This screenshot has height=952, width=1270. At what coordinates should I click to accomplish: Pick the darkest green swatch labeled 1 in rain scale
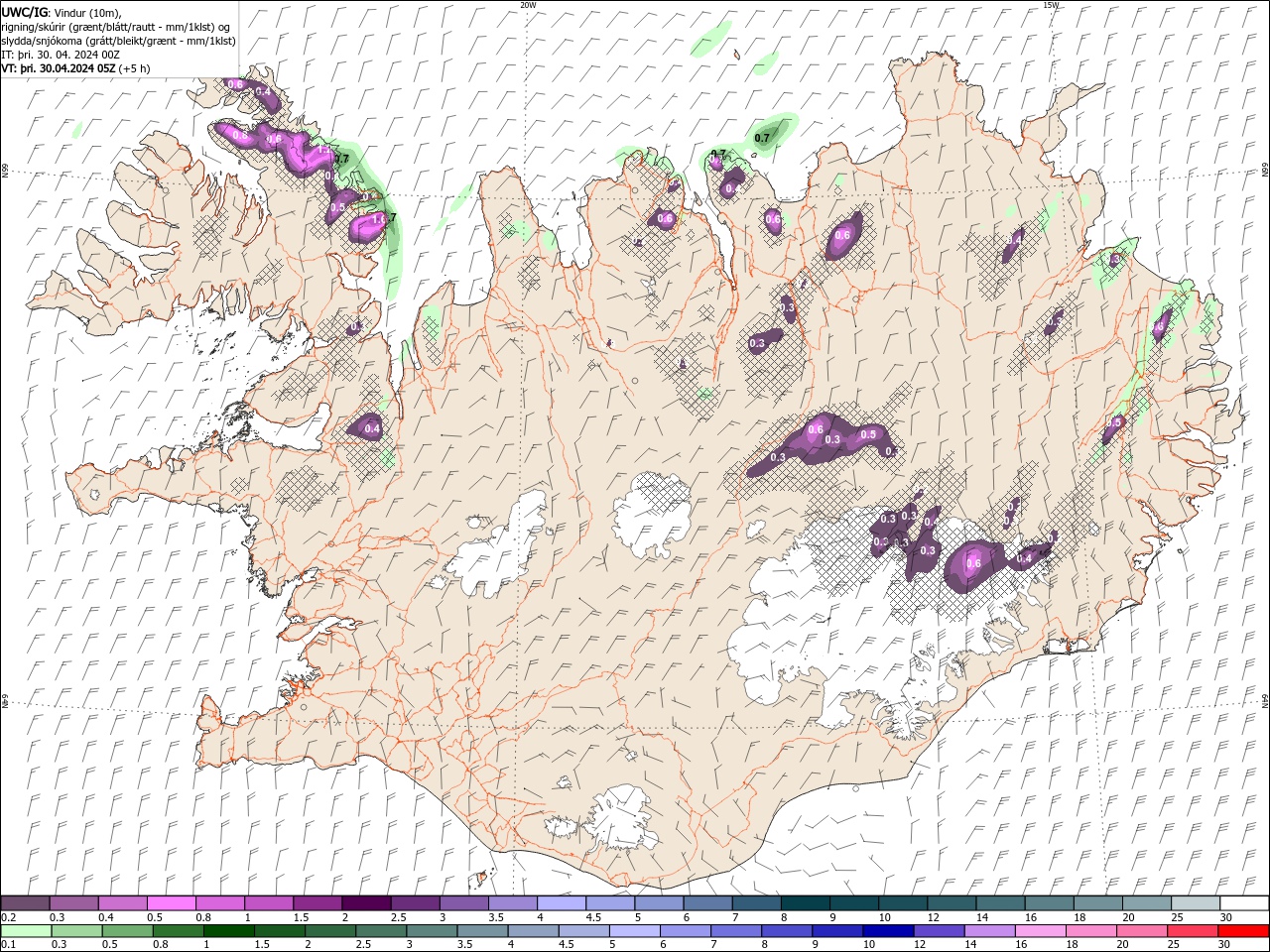click(x=229, y=931)
